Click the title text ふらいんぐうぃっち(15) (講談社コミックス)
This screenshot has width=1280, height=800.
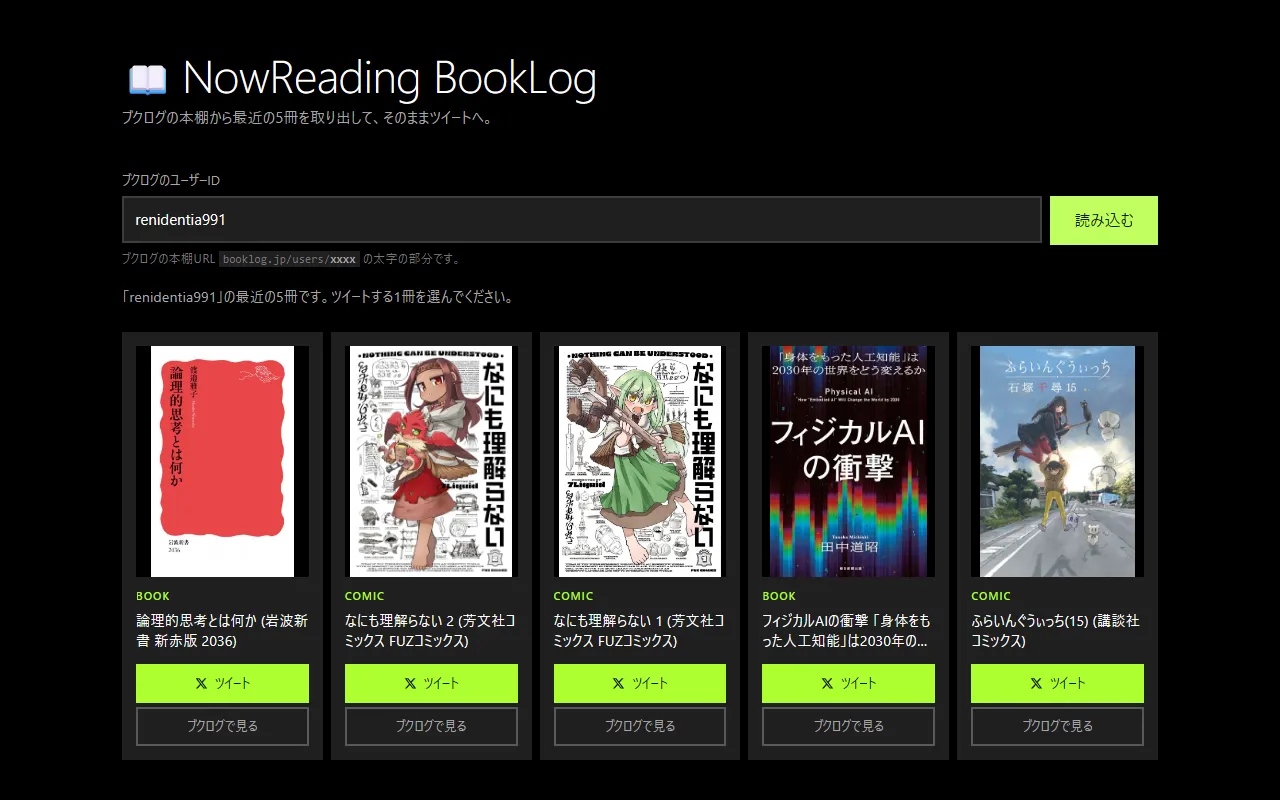tap(1055, 631)
